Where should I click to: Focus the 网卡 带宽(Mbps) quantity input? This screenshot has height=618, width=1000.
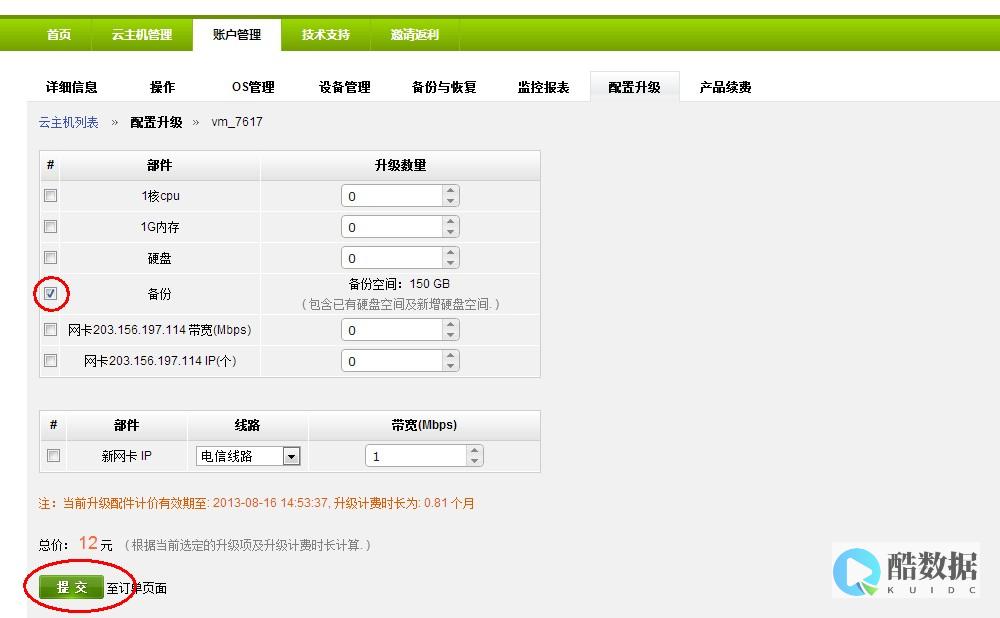[x=392, y=330]
